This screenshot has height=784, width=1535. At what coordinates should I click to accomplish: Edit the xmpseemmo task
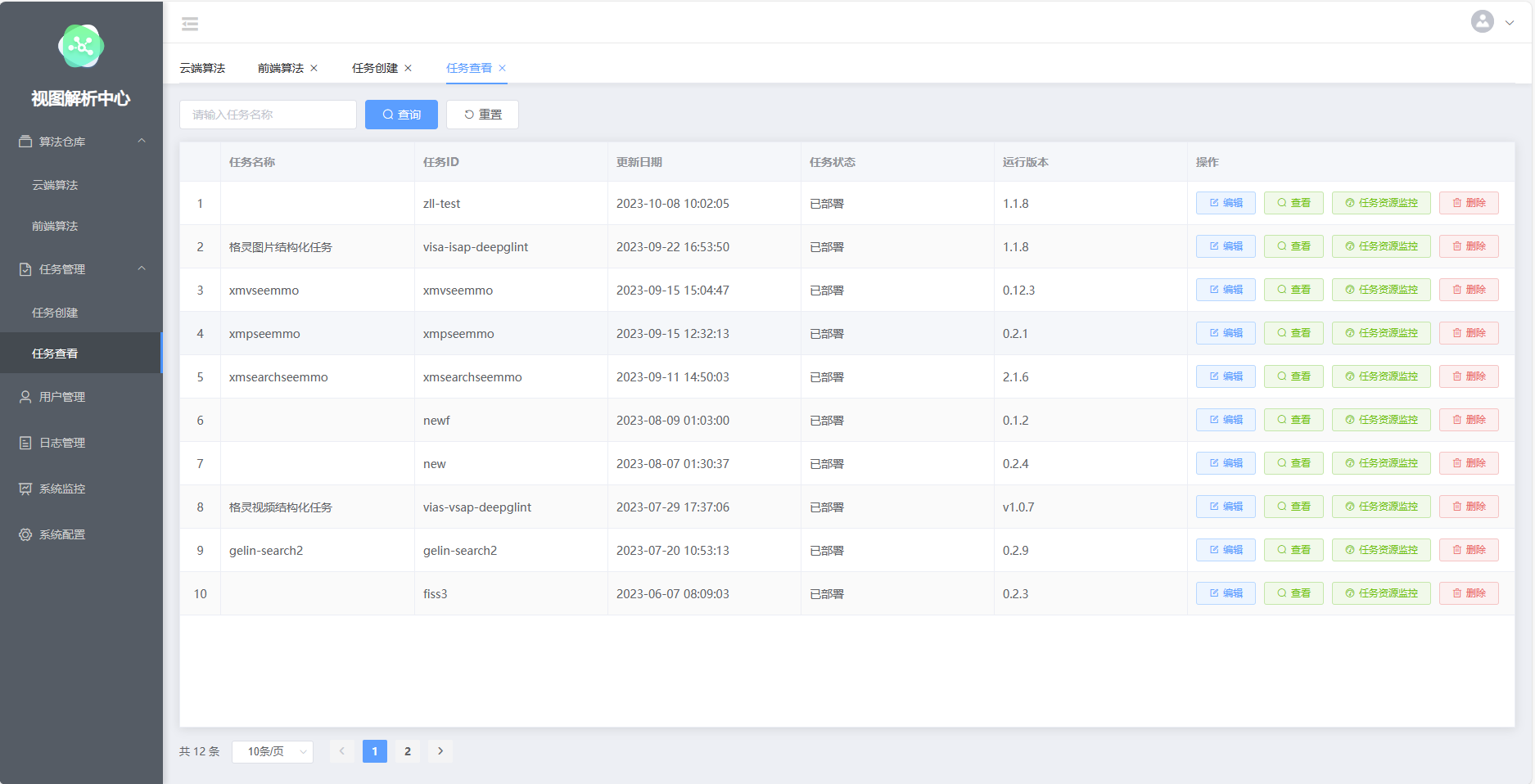tap(1226, 333)
